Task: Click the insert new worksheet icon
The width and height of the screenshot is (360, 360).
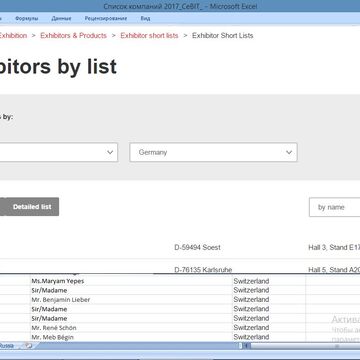Action: [29, 346]
